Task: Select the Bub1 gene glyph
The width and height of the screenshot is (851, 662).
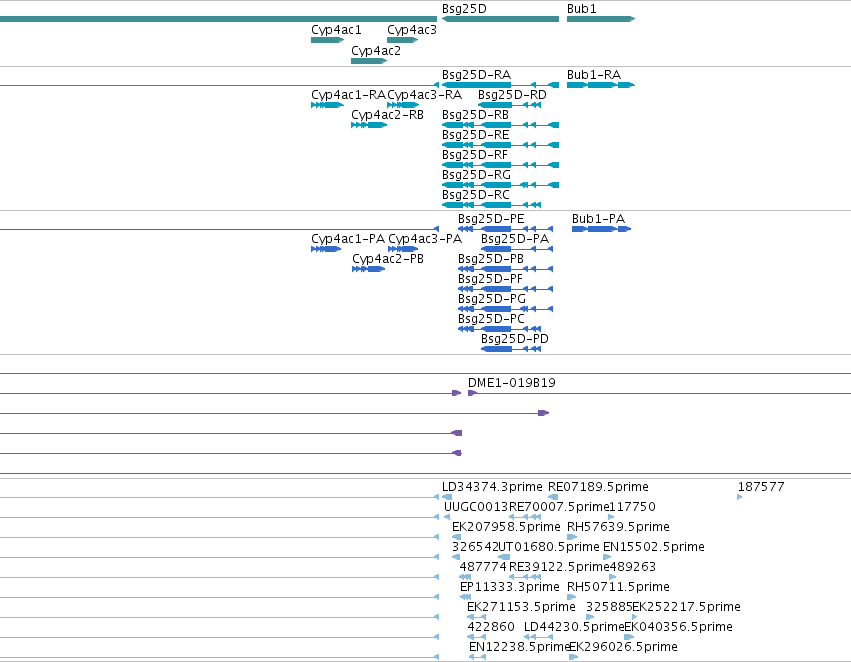Action: tap(601, 19)
